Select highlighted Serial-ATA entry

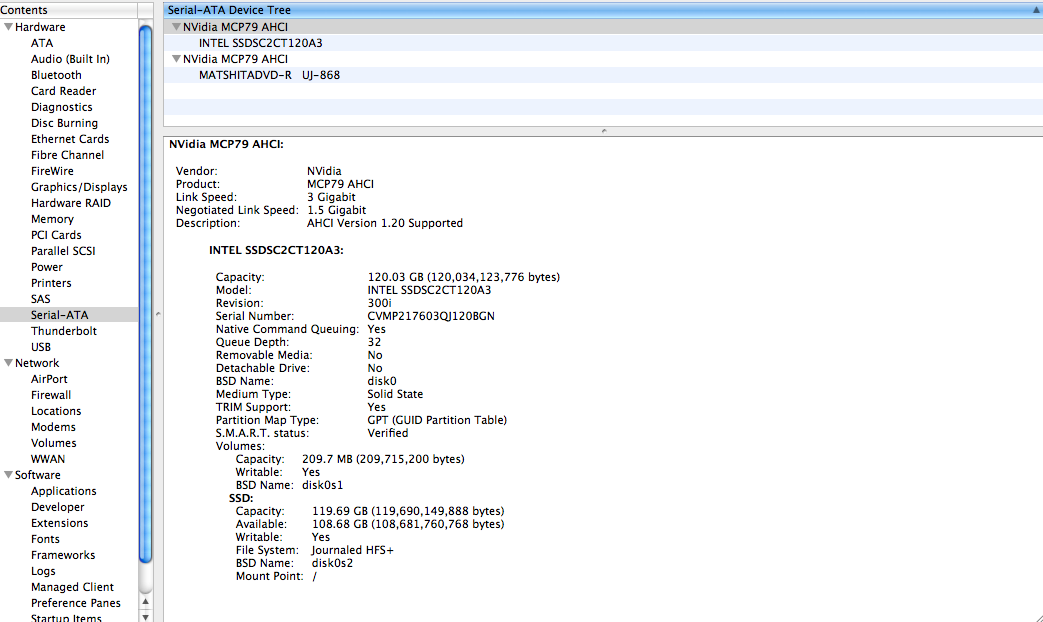(x=69, y=315)
